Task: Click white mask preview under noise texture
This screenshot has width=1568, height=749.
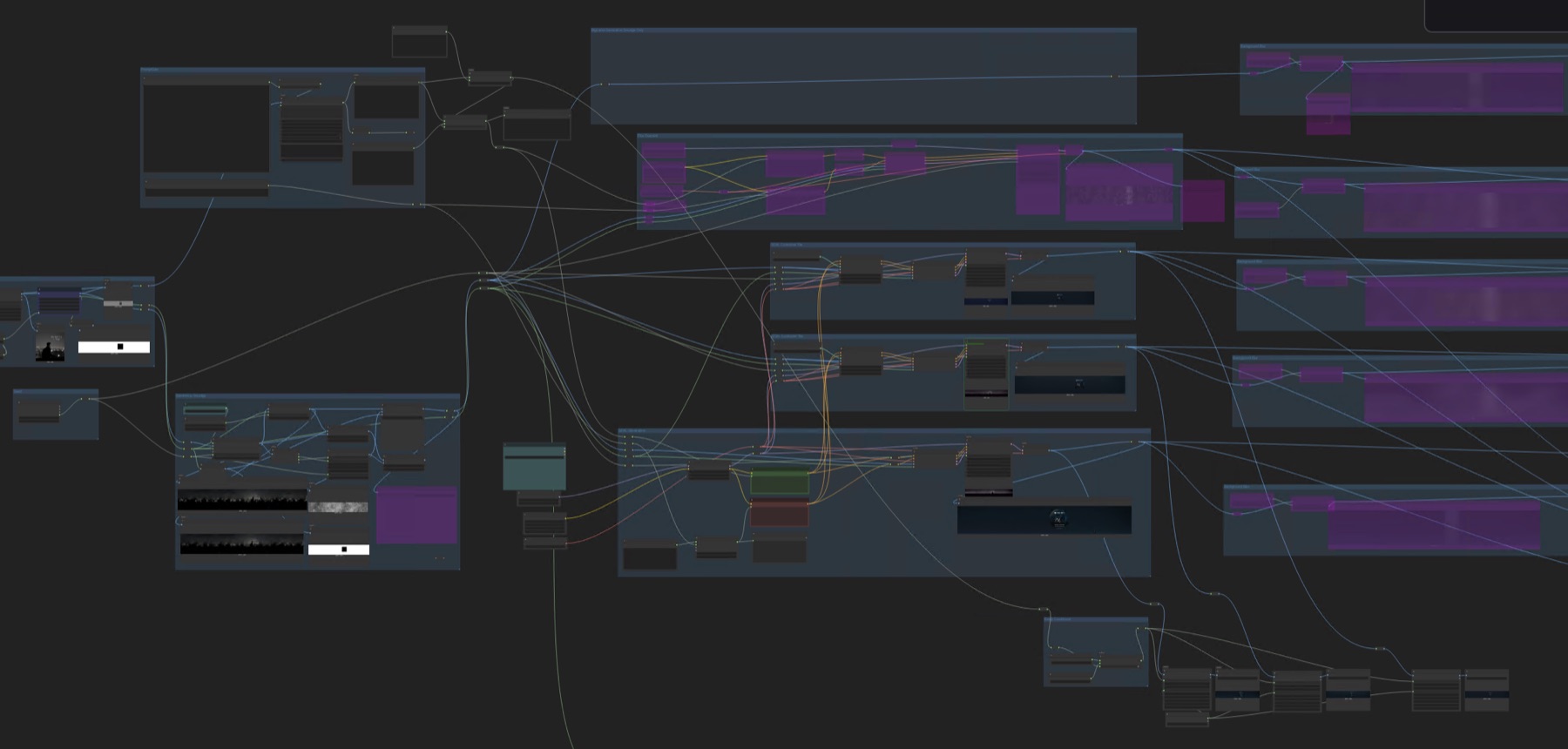Action: [x=339, y=550]
